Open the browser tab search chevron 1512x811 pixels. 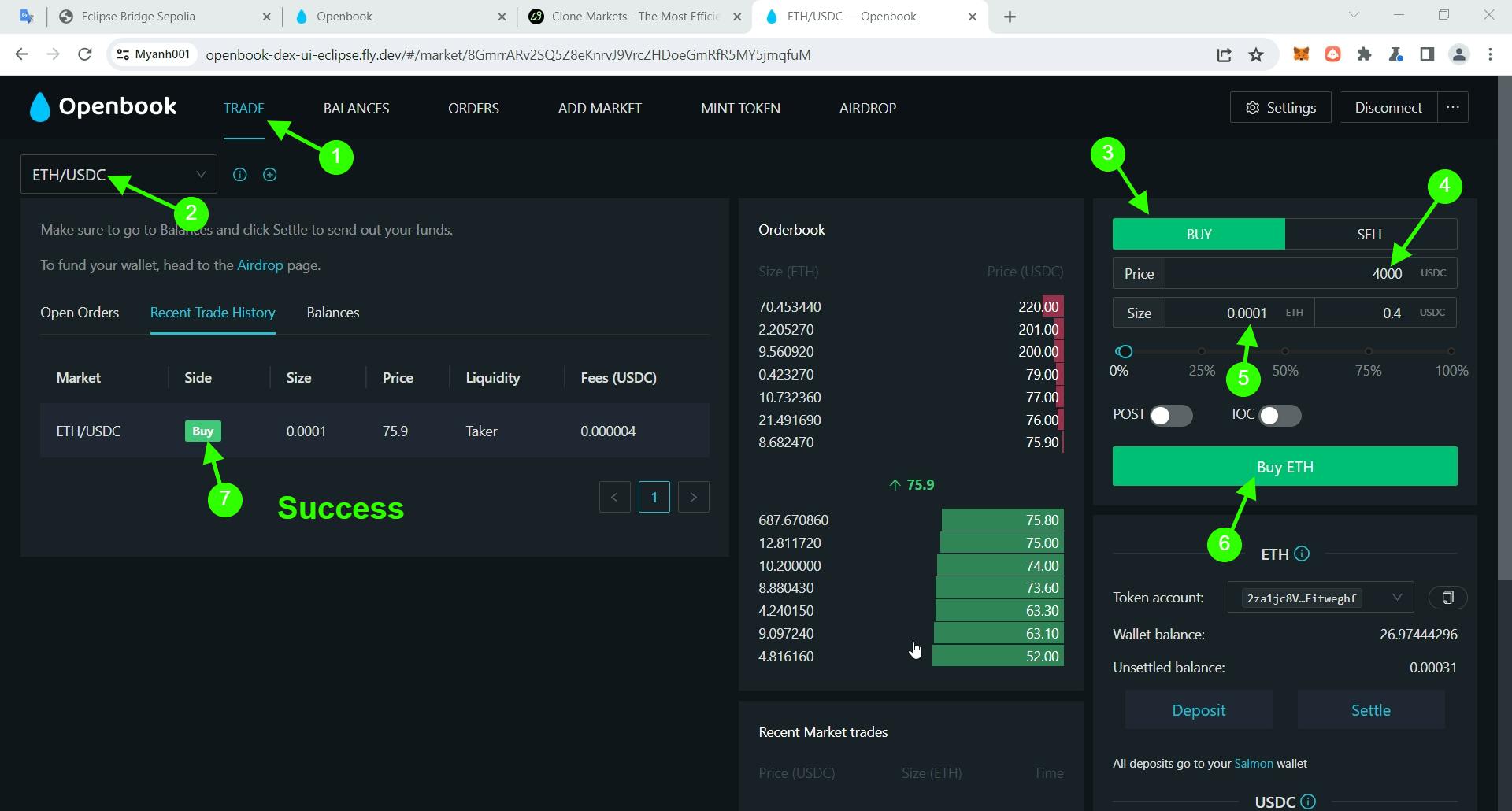[x=1354, y=15]
